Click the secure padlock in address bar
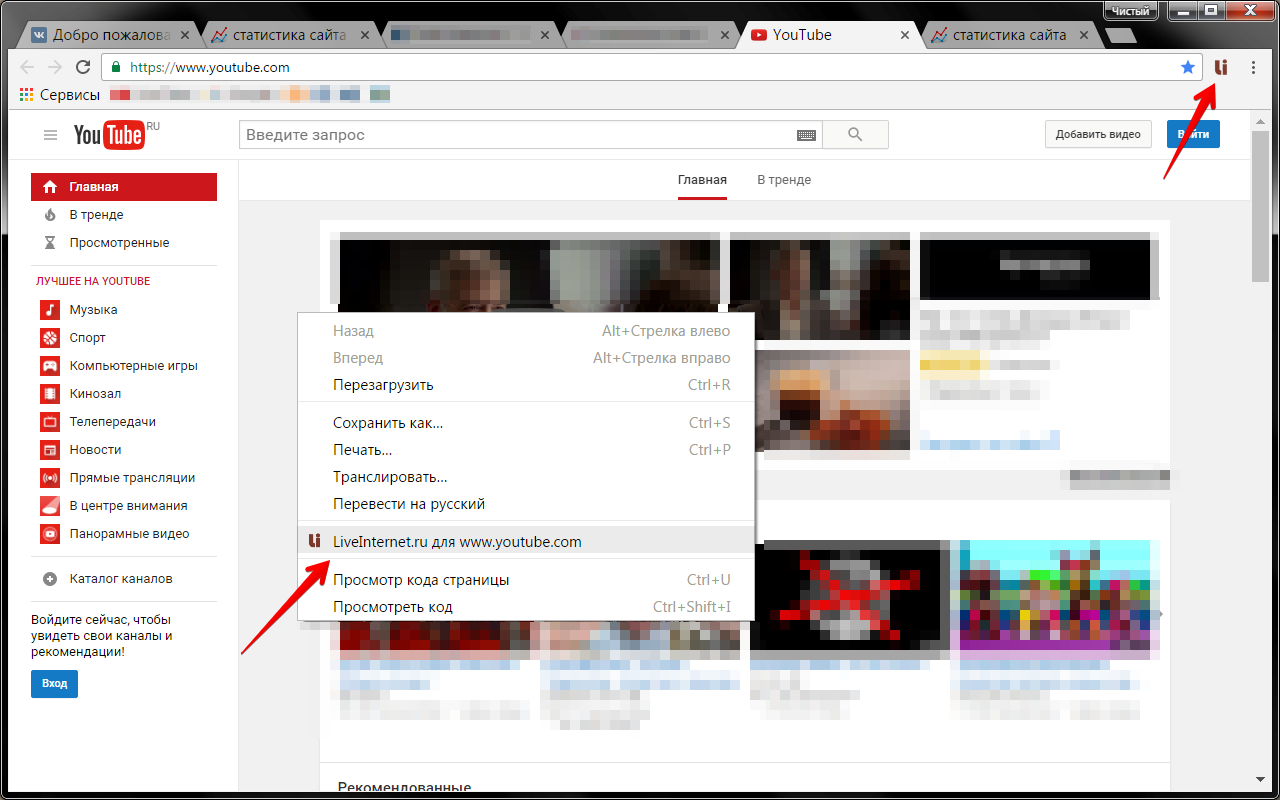The width and height of the screenshot is (1280, 800). 116,68
